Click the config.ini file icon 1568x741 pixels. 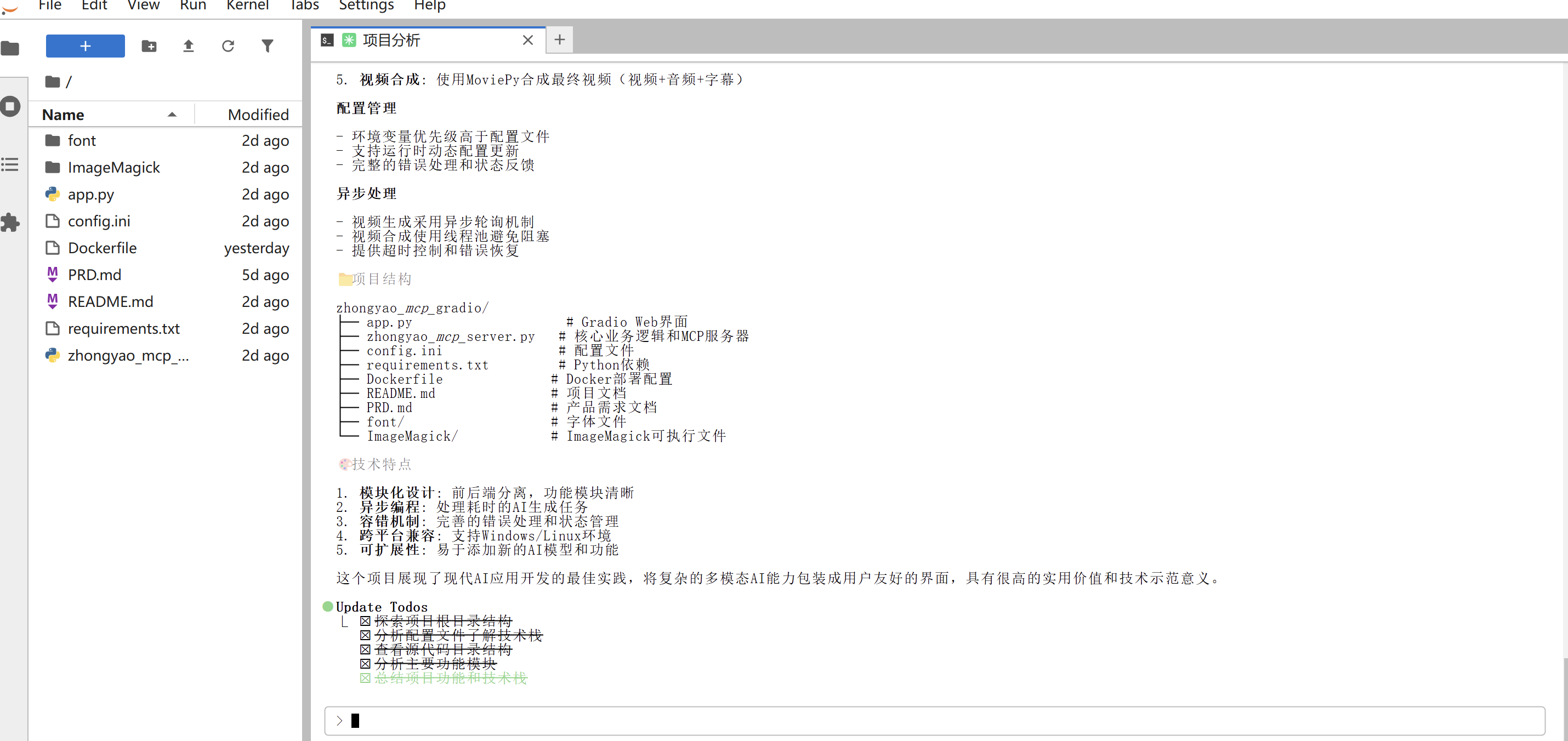coord(53,221)
